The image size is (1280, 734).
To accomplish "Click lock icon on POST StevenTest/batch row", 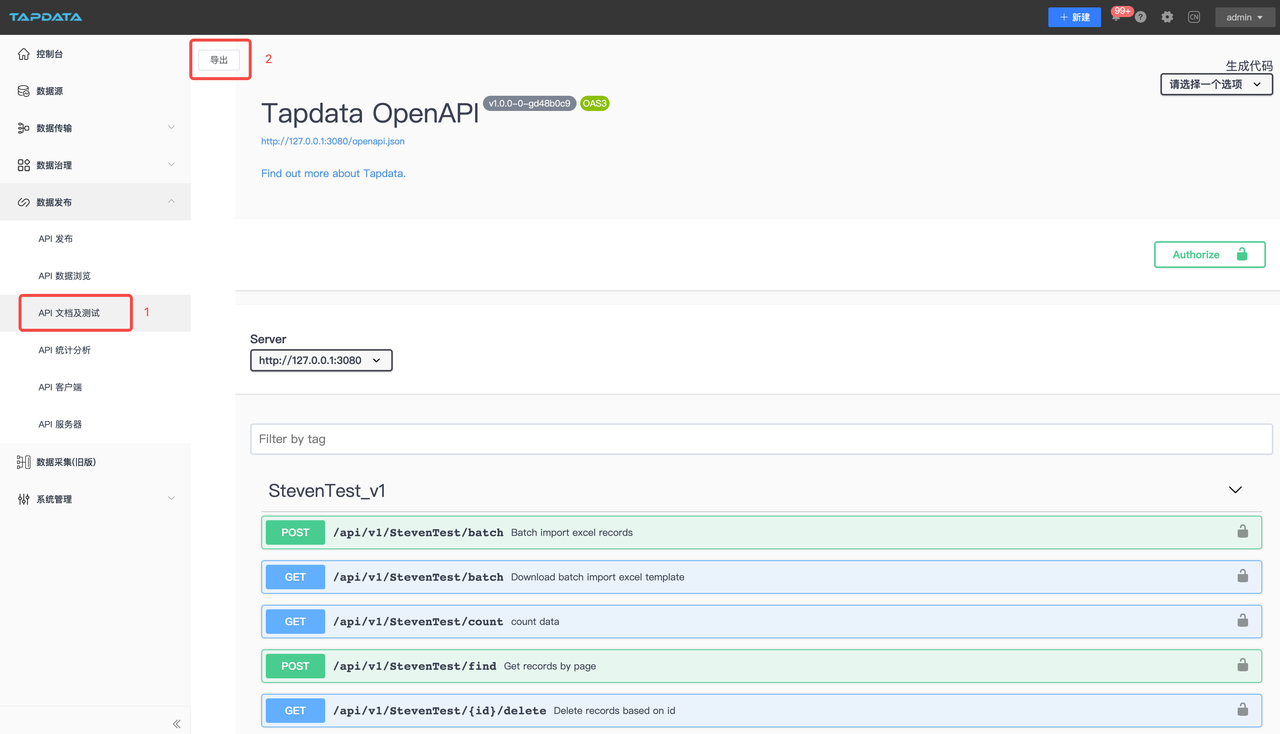I will 1242,532.
